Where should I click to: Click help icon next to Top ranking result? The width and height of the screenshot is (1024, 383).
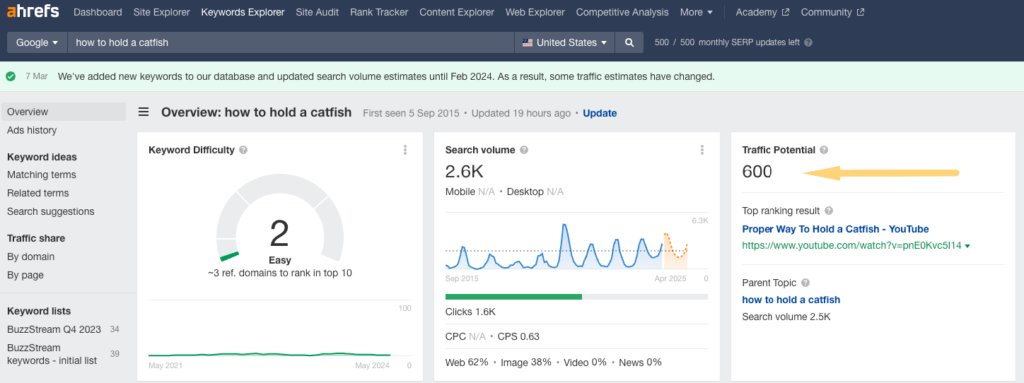click(x=829, y=211)
